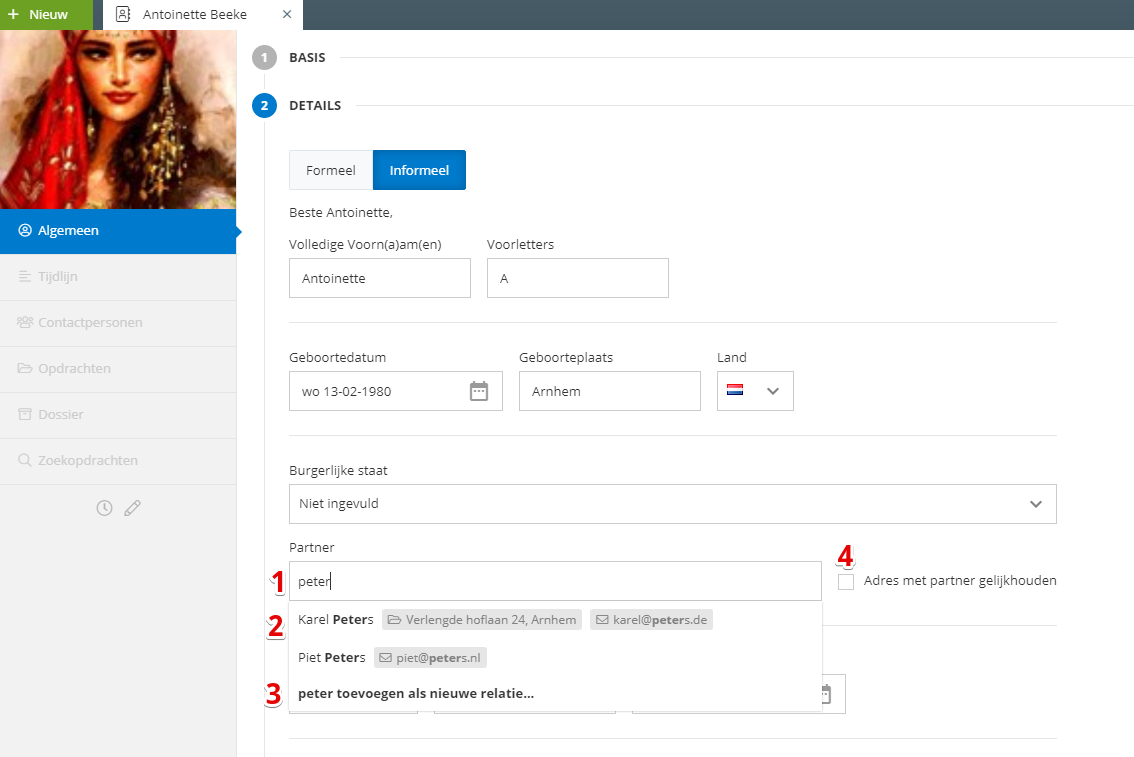1134x757 pixels.
Task: Open the Opdrachten sidebar section
Action: click(118, 369)
